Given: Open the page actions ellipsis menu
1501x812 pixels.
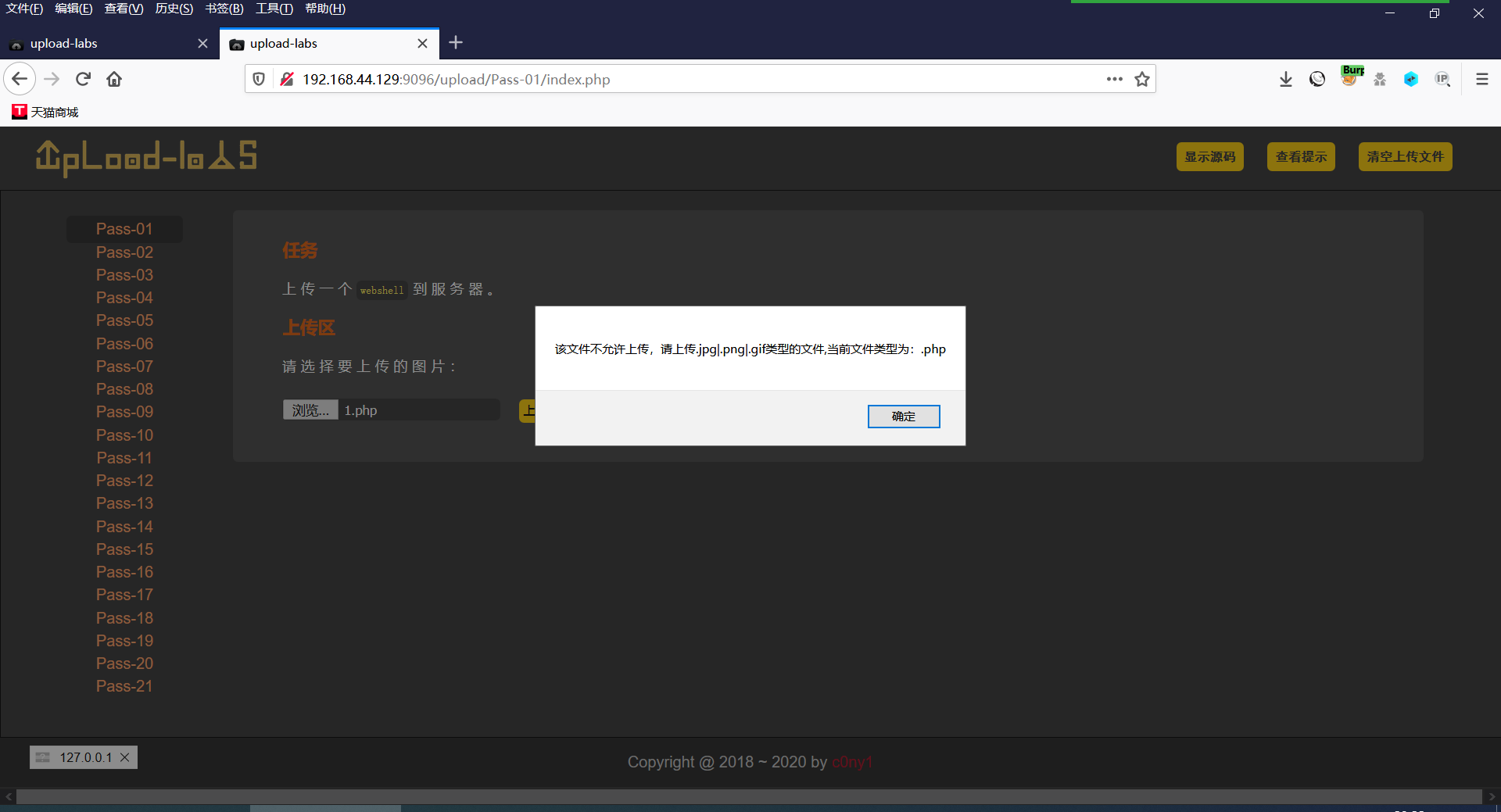Looking at the screenshot, I should 1115,79.
